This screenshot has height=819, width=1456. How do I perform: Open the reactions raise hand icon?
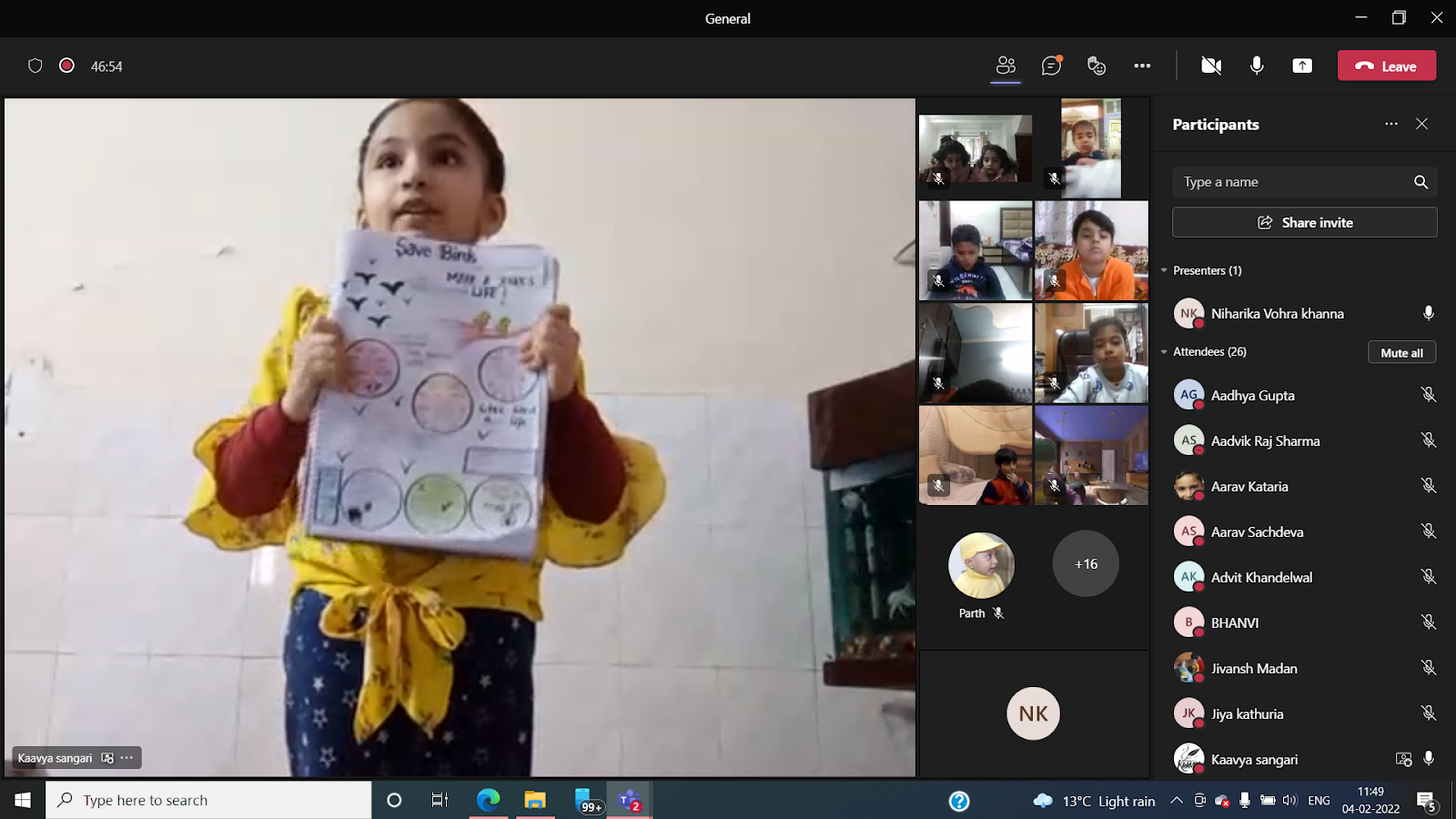(1097, 66)
